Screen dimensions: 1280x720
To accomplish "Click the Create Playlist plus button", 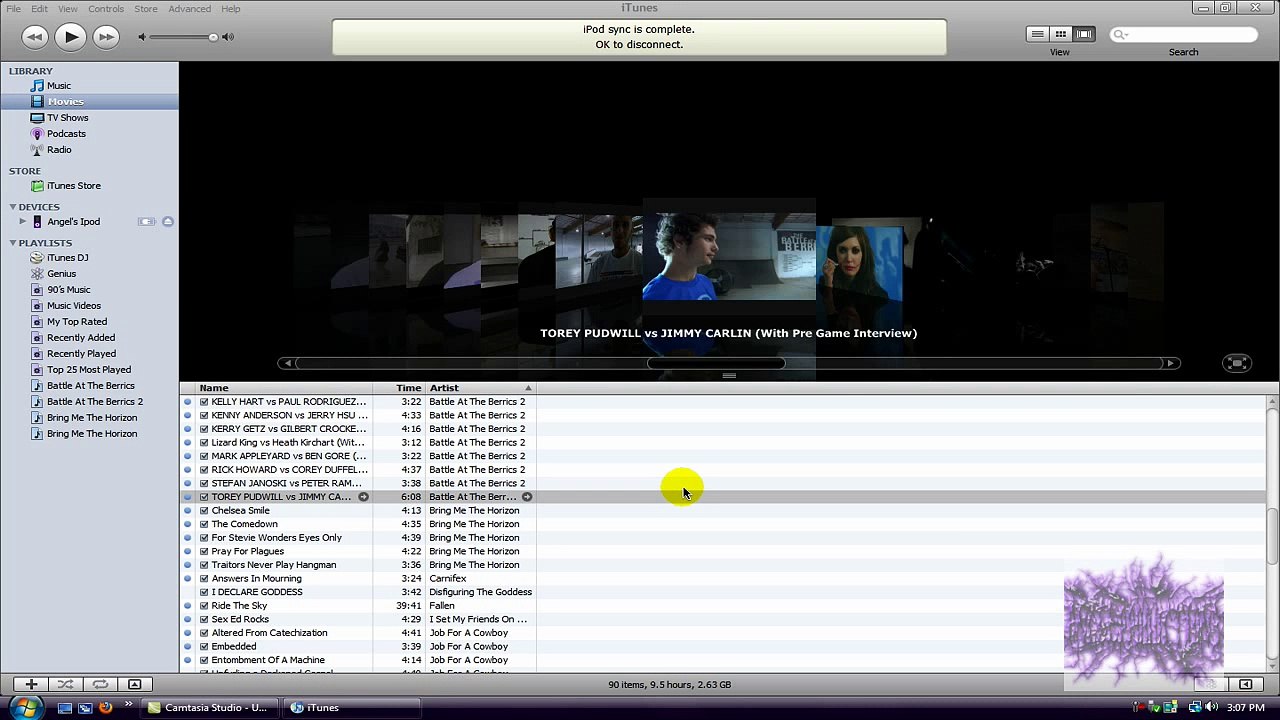I will (31, 685).
